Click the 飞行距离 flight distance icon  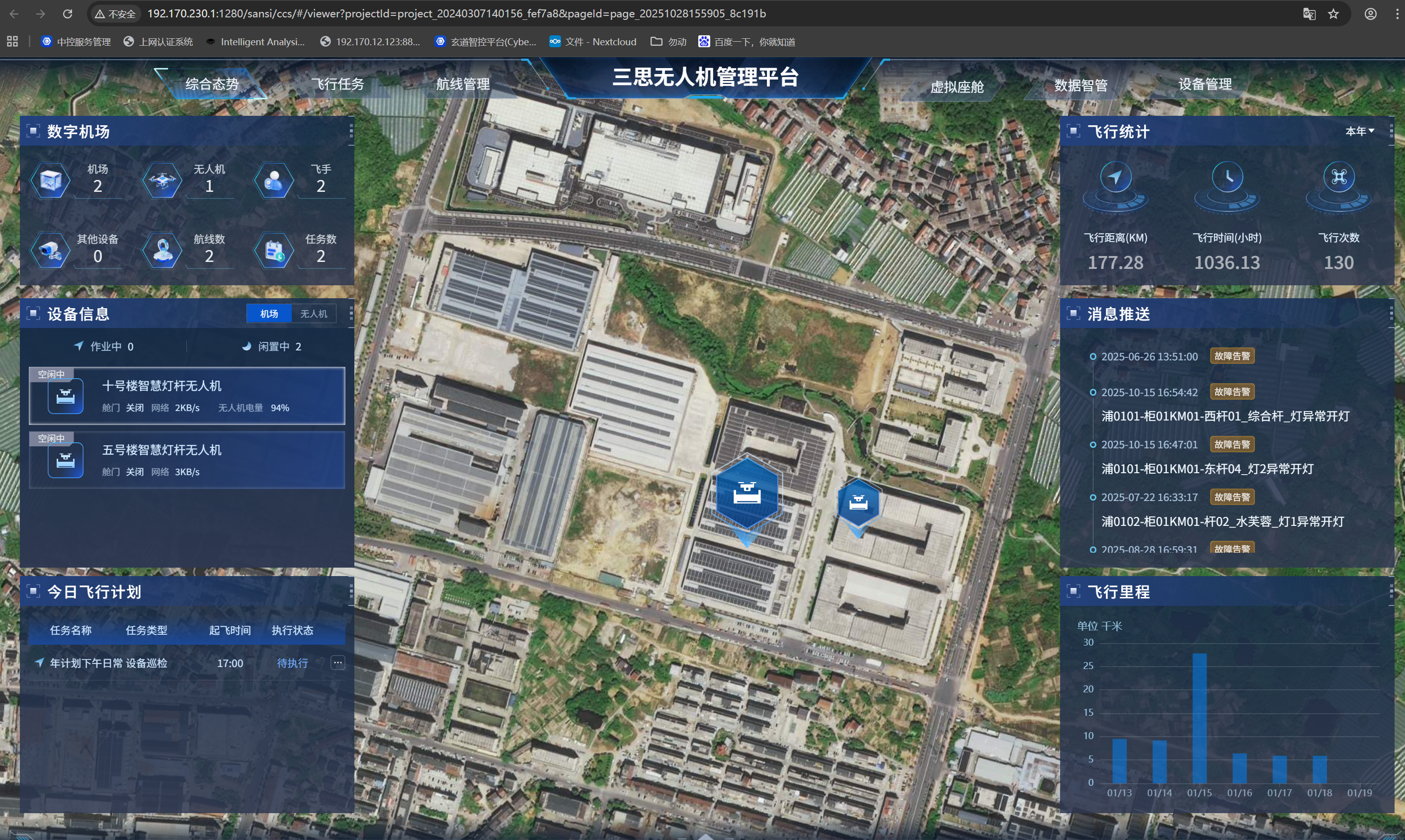pos(1115,178)
